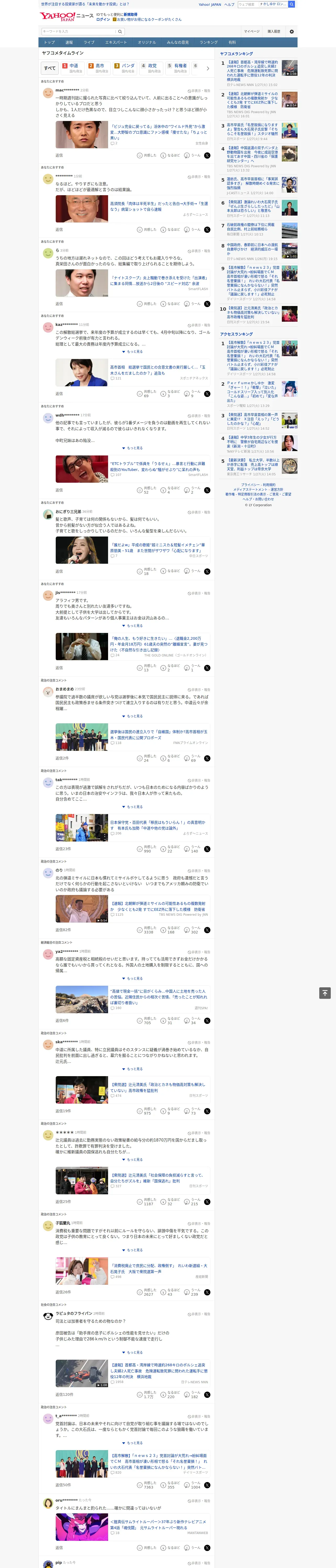Viewport: 336px width, 1568px height.
Task: Toggle 共感した with 69 on kaz's comment
Action: click(146, 394)
